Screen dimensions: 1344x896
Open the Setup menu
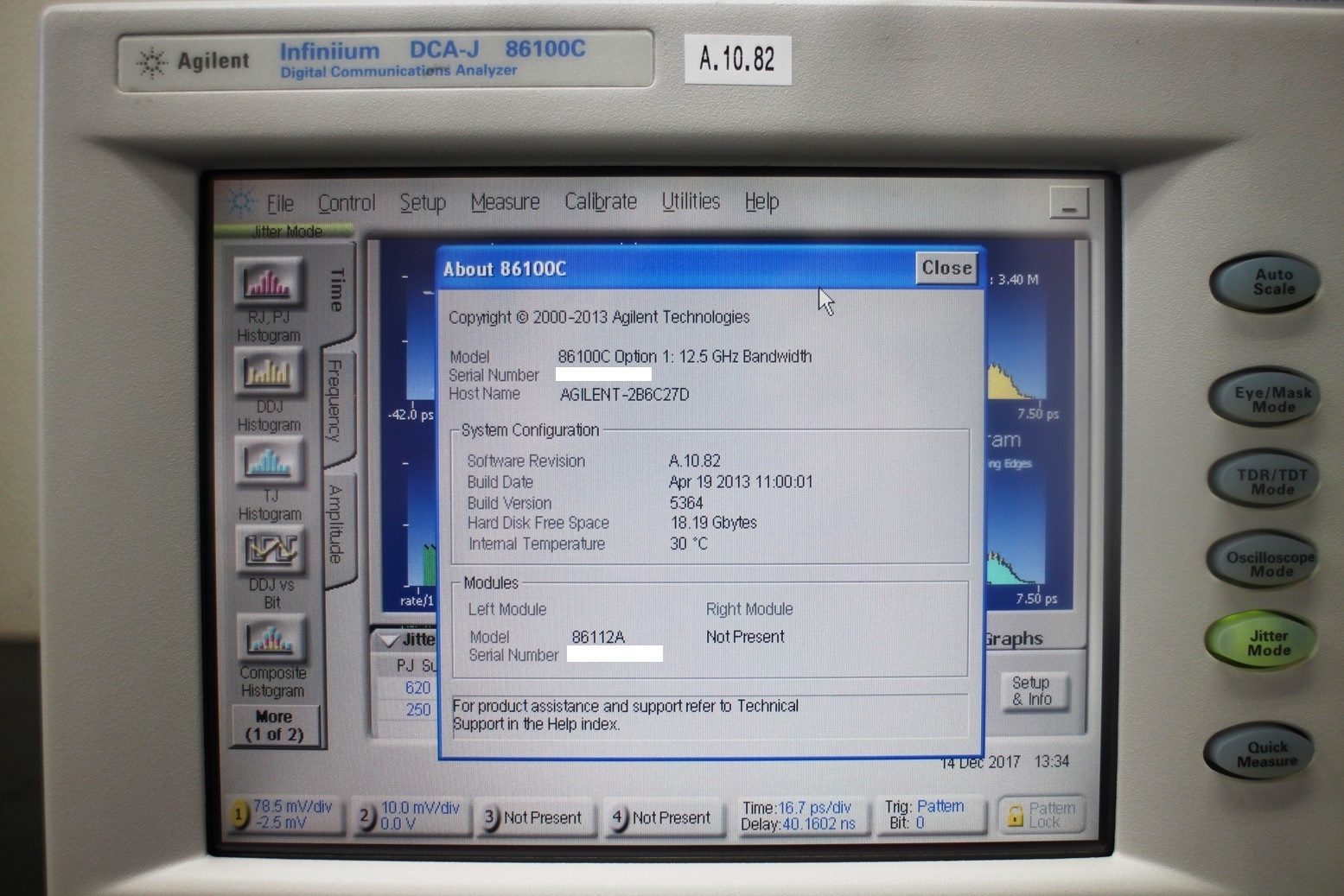(423, 203)
